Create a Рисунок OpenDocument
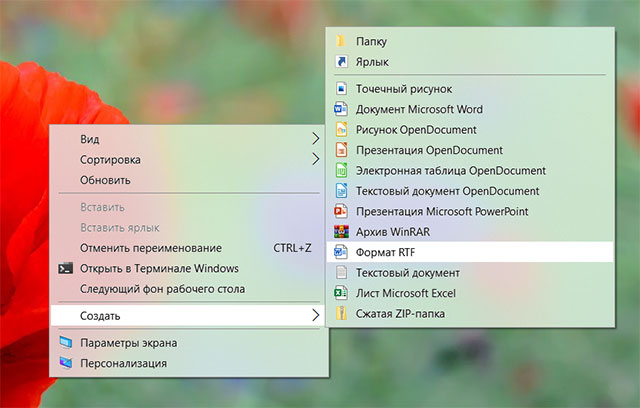640x408 pixels. [x=470, y=129]
